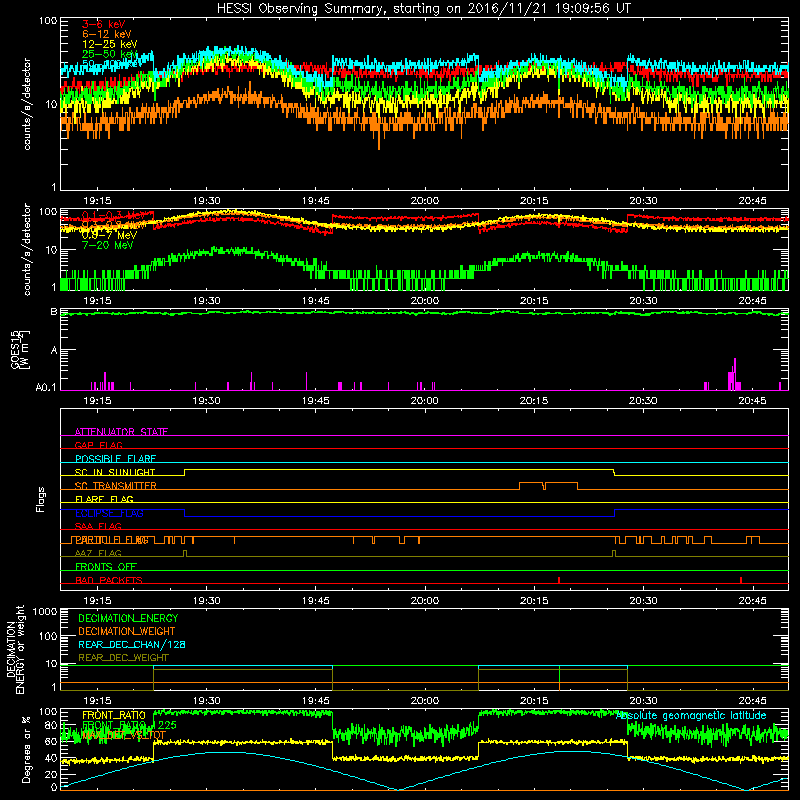
Task: Select the SAA_FLAG label
Action: tap(98, 527)
